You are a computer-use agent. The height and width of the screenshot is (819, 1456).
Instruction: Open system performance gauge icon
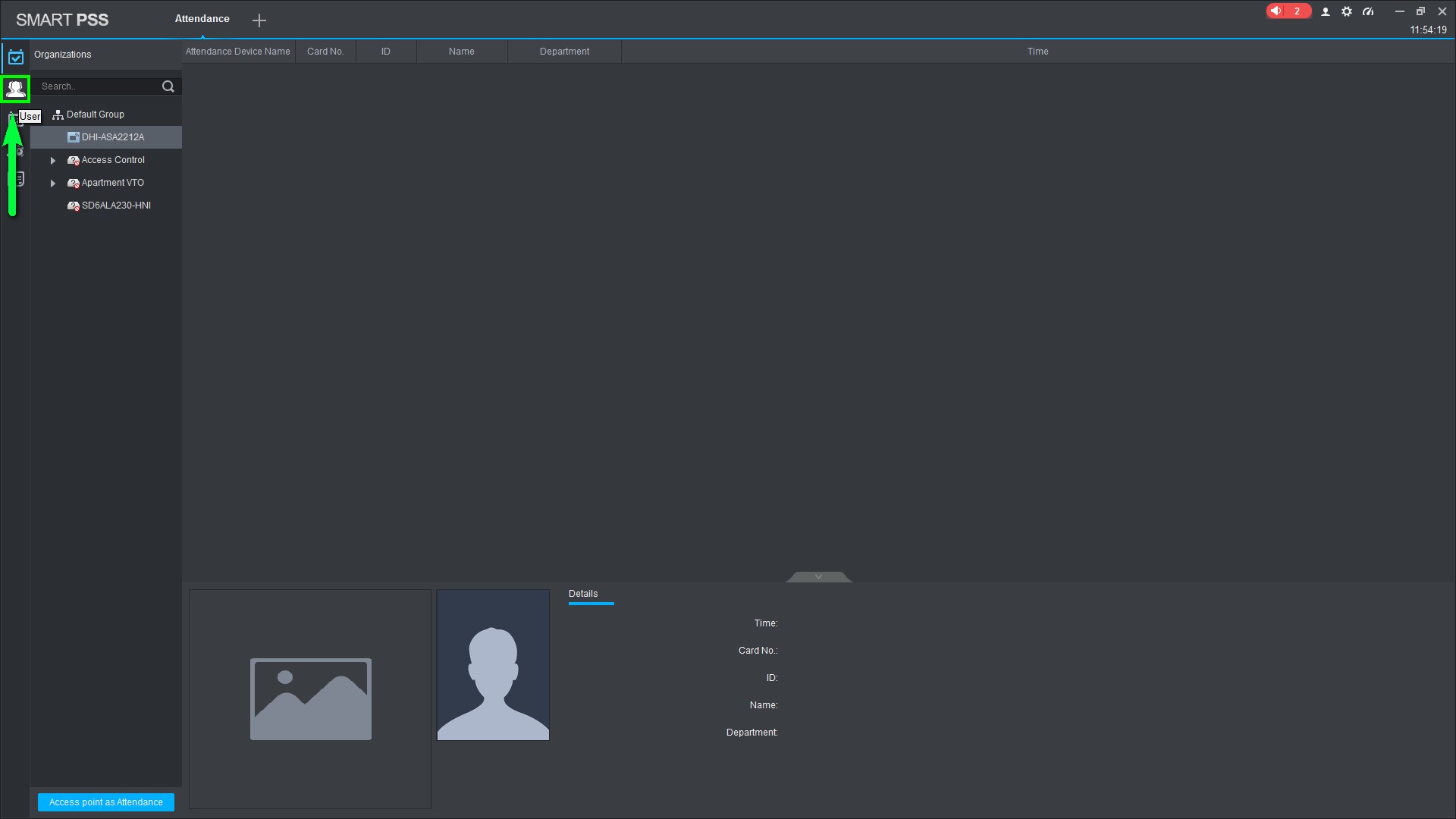tap(1368, 11)
